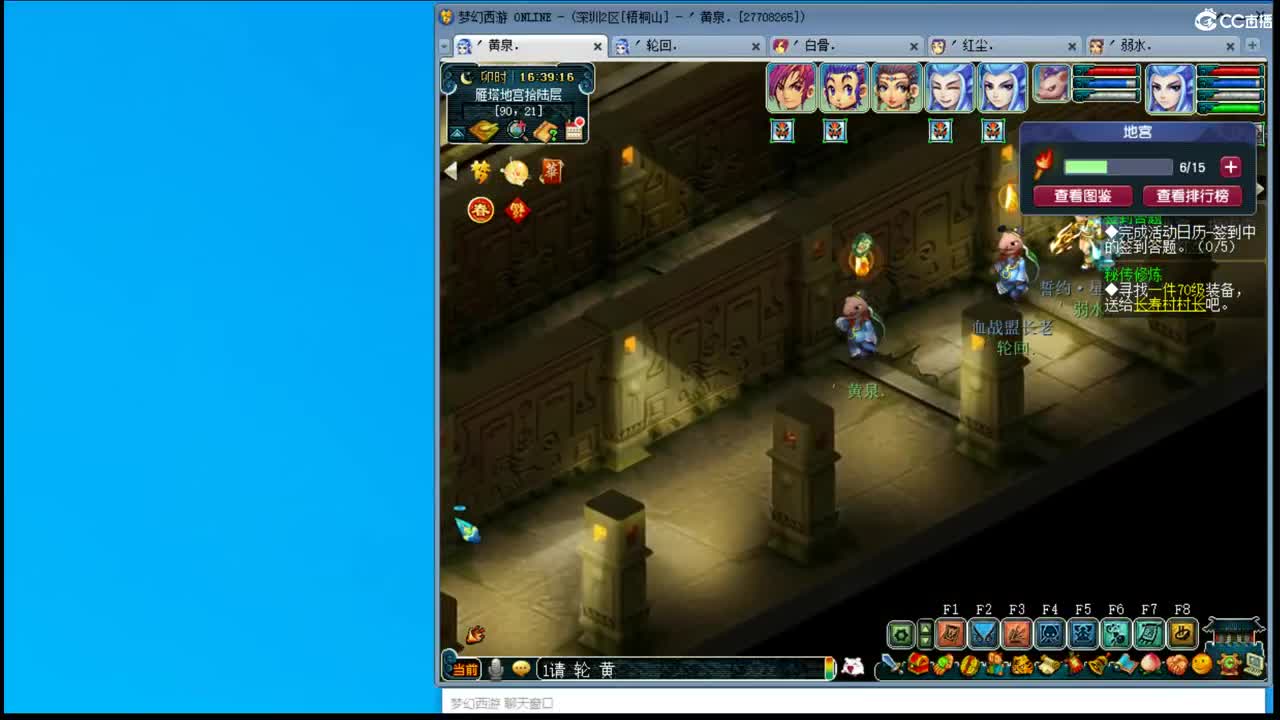Click the paper scroll icon in bottom toolbar
1280x720 pixels.
[1048, 665]
